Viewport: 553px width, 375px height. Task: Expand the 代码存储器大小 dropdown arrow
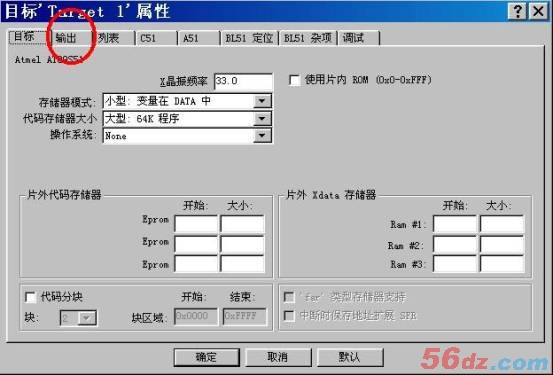(x=262, y=119)
